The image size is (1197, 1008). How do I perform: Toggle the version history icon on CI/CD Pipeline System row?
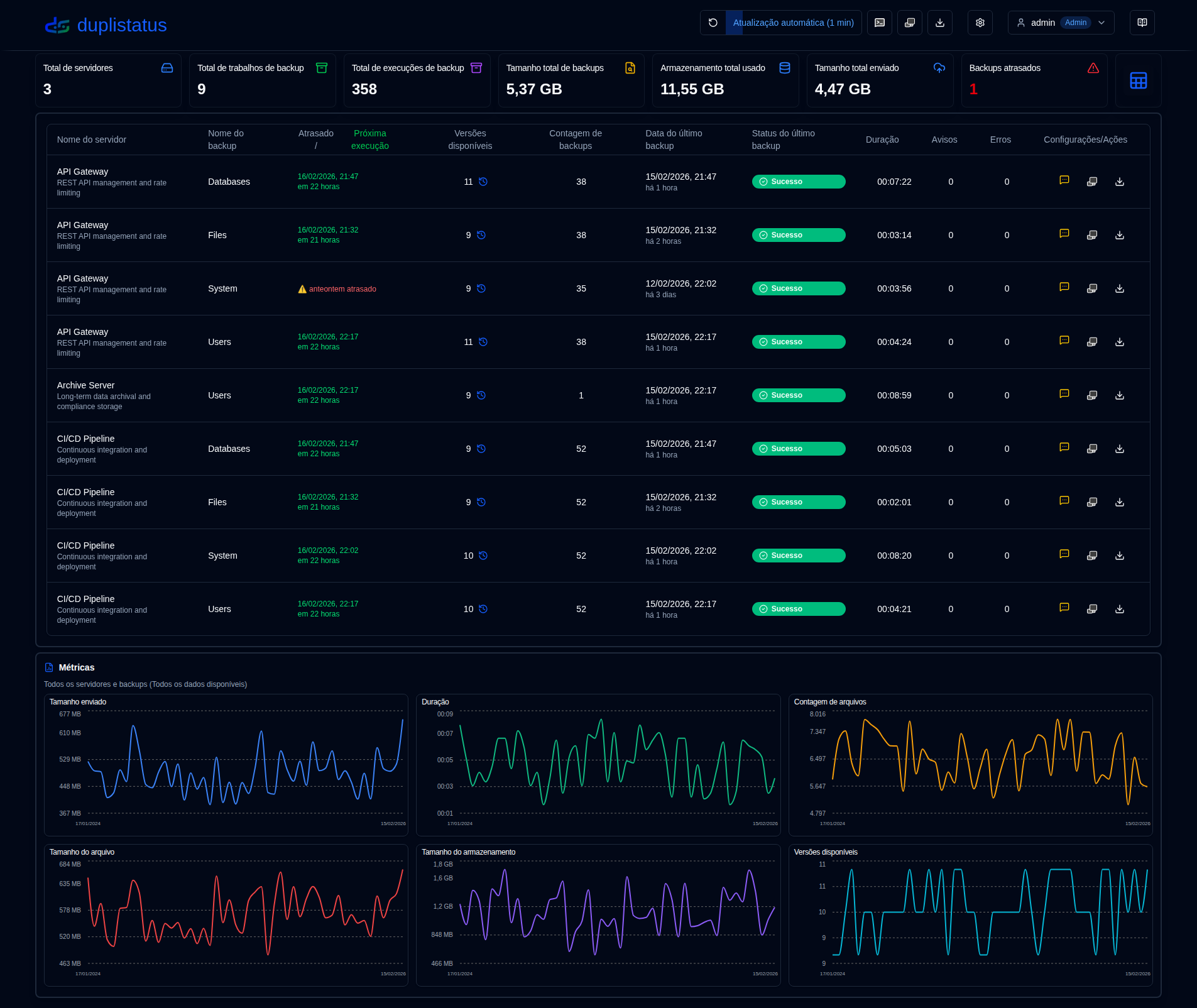(481, 555)
